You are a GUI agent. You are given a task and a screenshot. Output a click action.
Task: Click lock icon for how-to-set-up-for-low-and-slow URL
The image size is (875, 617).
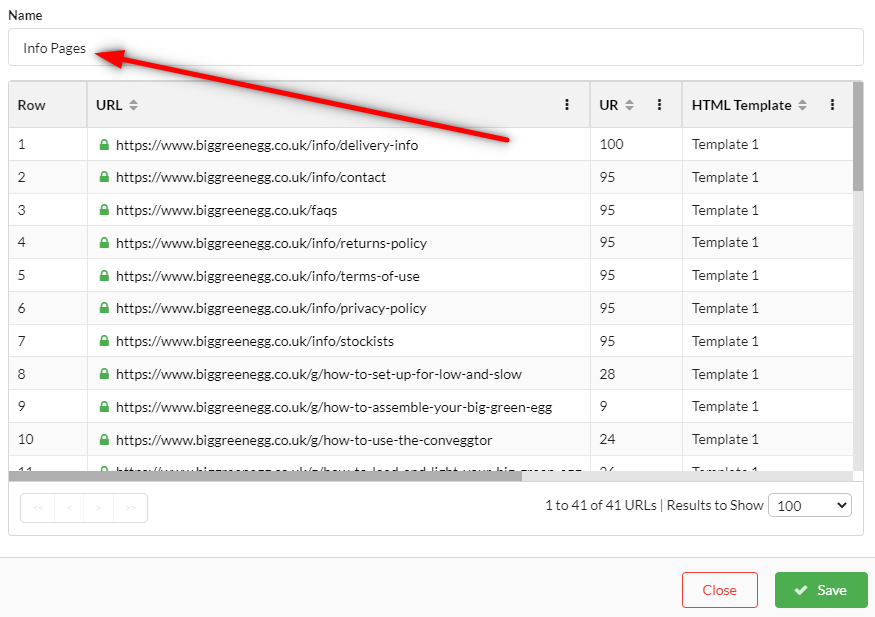point(104,374)
